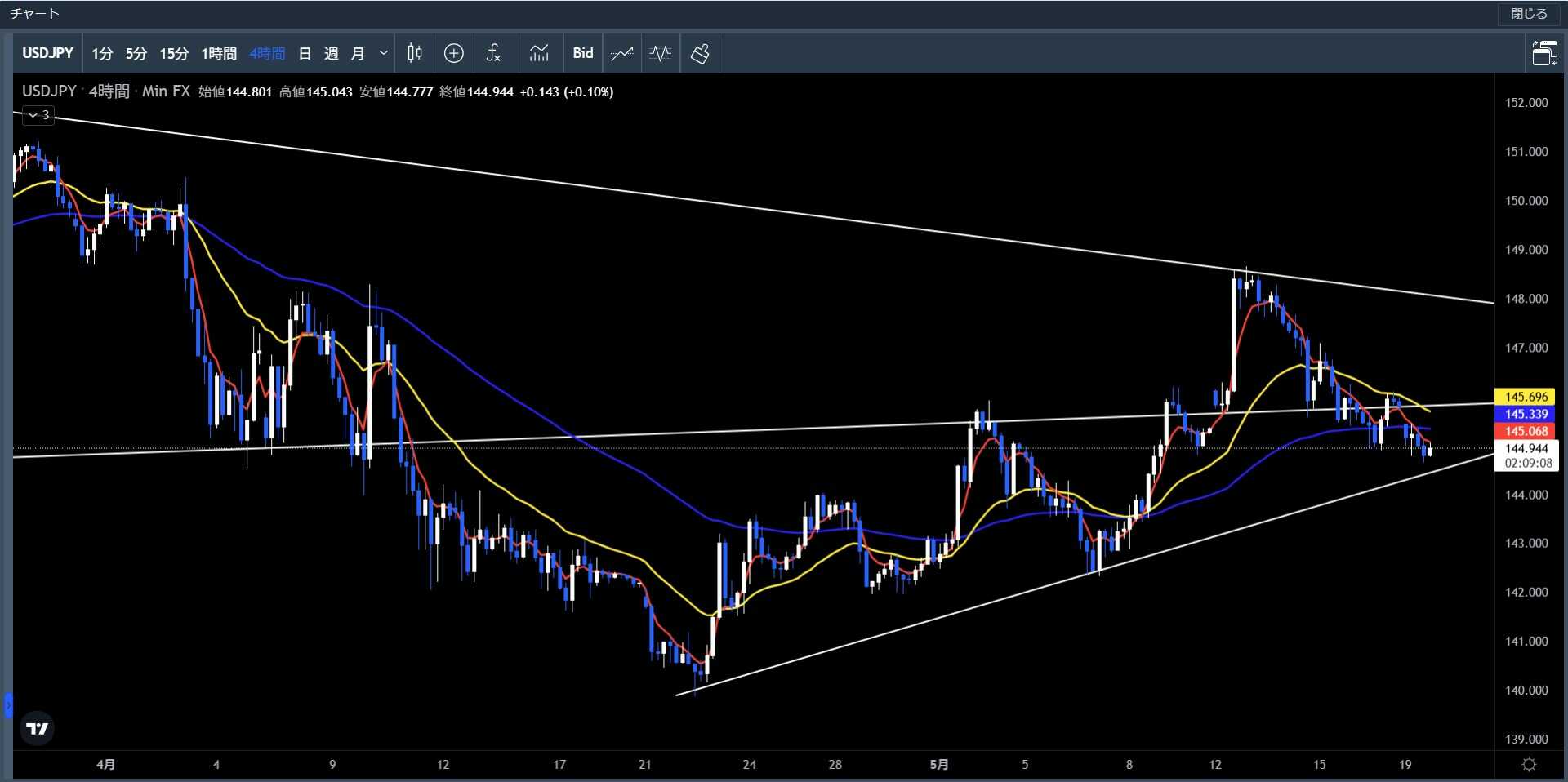Click the 12 date label near May
1568x782 pixels.
1215,765
